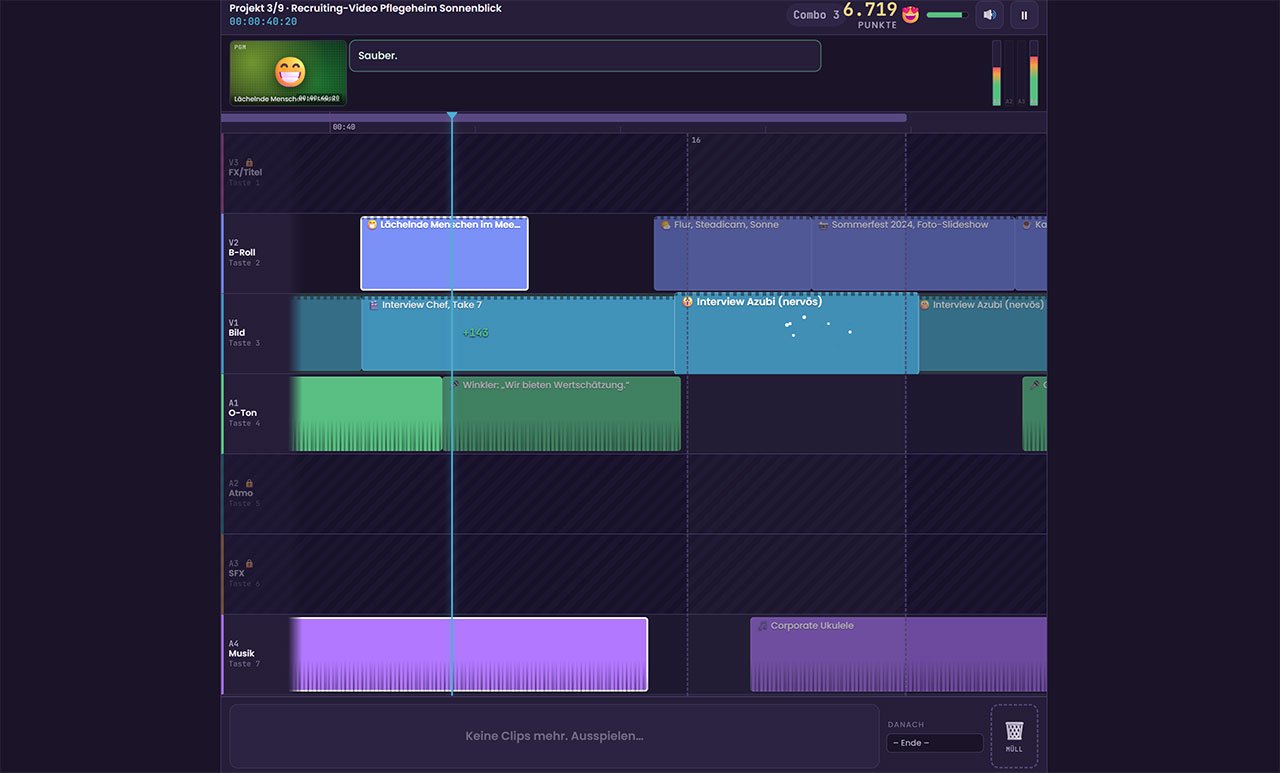This screenshot has height=773, width=1280.
Task: Click the lock icon on V3 track
Action: pyautogui.click(x=249, y=162)
